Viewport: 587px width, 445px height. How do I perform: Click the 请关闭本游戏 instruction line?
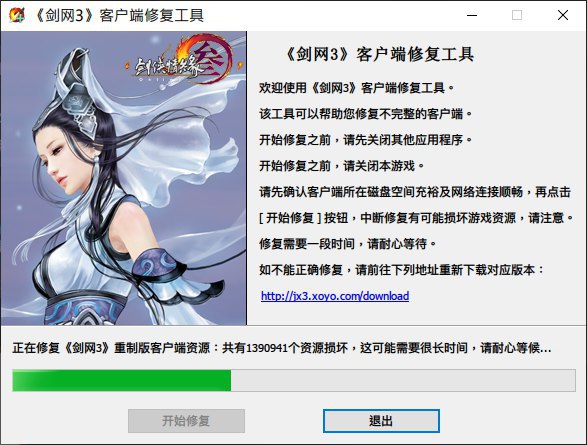click(341, 166)
